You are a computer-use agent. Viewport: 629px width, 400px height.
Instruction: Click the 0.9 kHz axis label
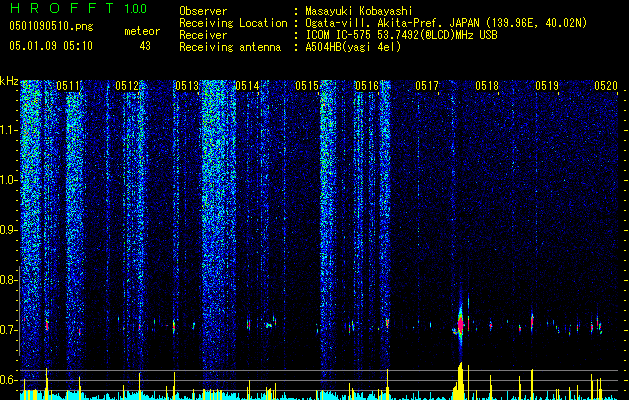pyautogui.click(x=8, y=230)
